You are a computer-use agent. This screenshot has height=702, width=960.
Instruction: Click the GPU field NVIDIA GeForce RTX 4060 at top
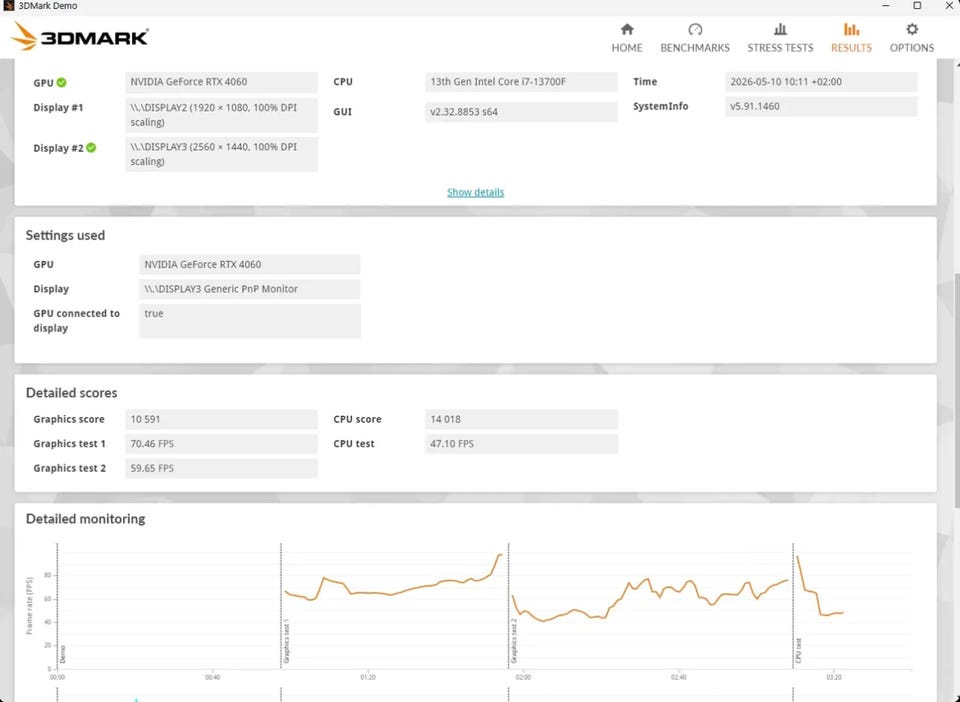coord(221,82)
